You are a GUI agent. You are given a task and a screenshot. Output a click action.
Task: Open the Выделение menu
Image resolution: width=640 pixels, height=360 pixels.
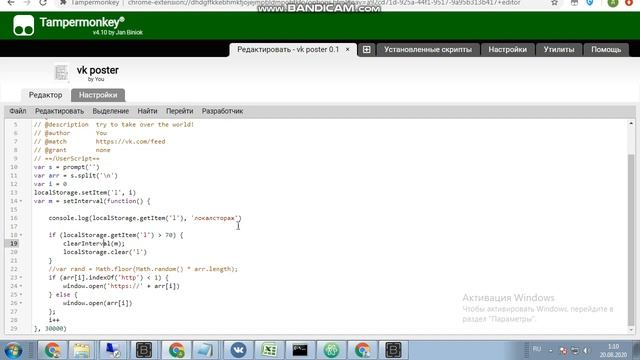pos(111,111)
